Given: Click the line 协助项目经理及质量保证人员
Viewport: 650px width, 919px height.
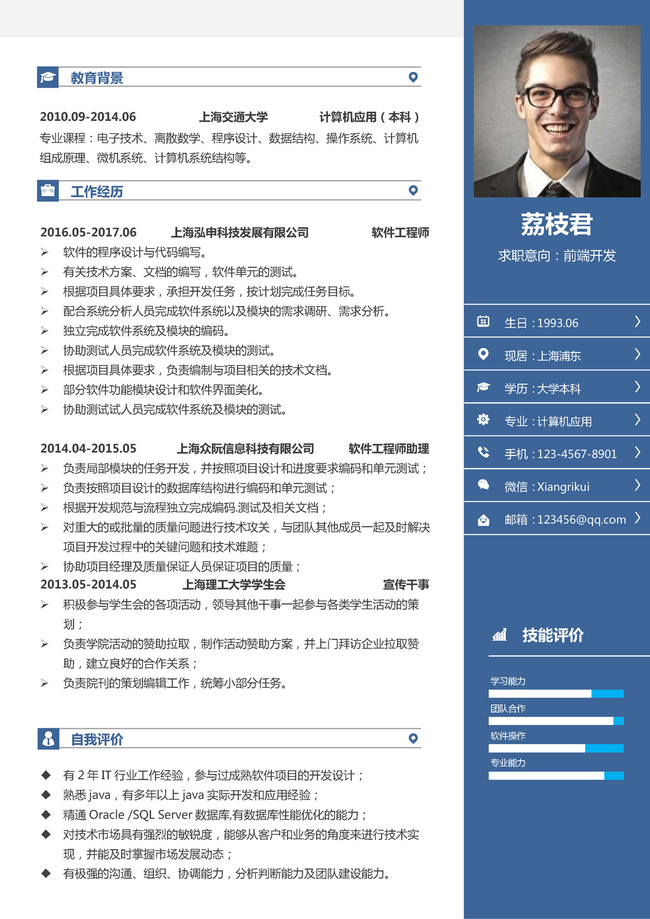Looking at the screenshot, I should click(182, 566).
